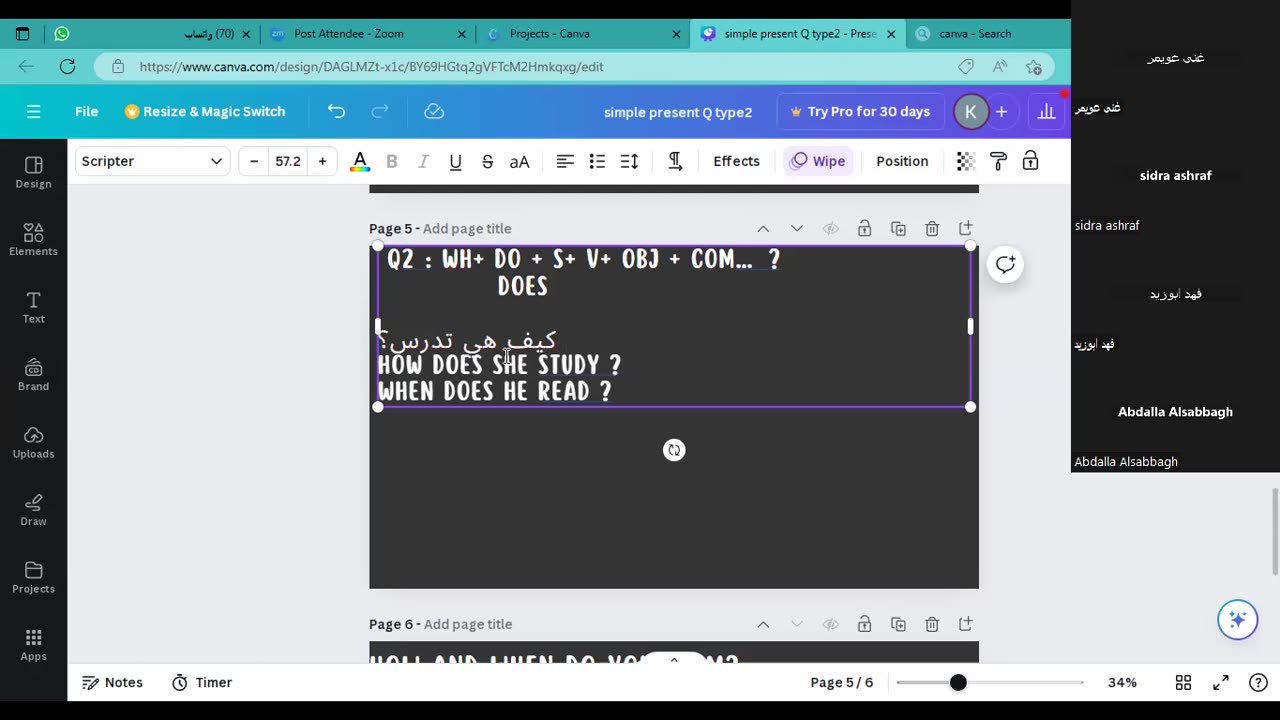This screenshot has width=1280, height=720.
Task: Open the help question mark
Action: (1258, 682)
